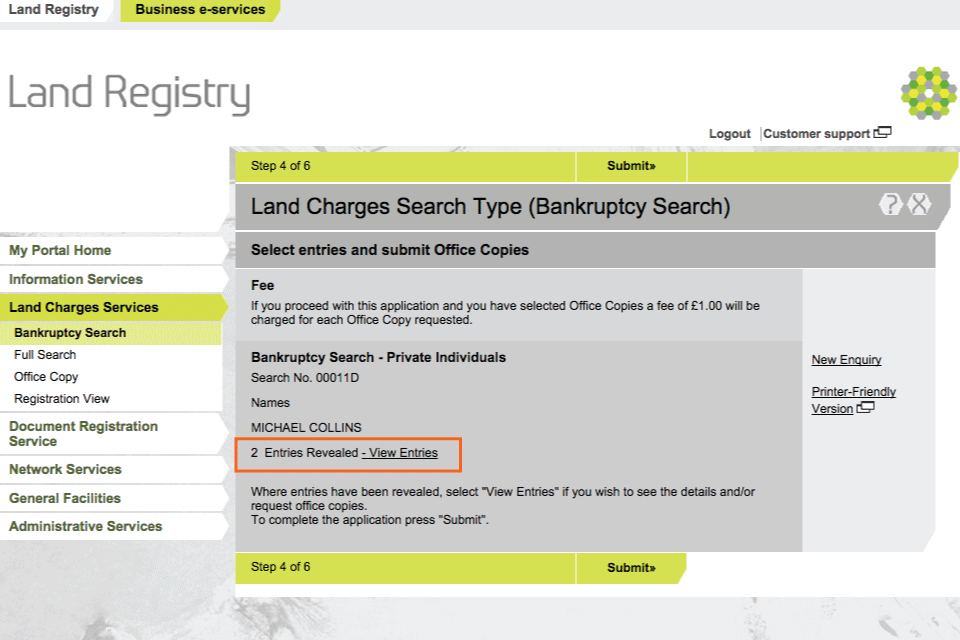Open the Printer-Friendly Version link
960x640 pixels.
(x=853, y=400)
